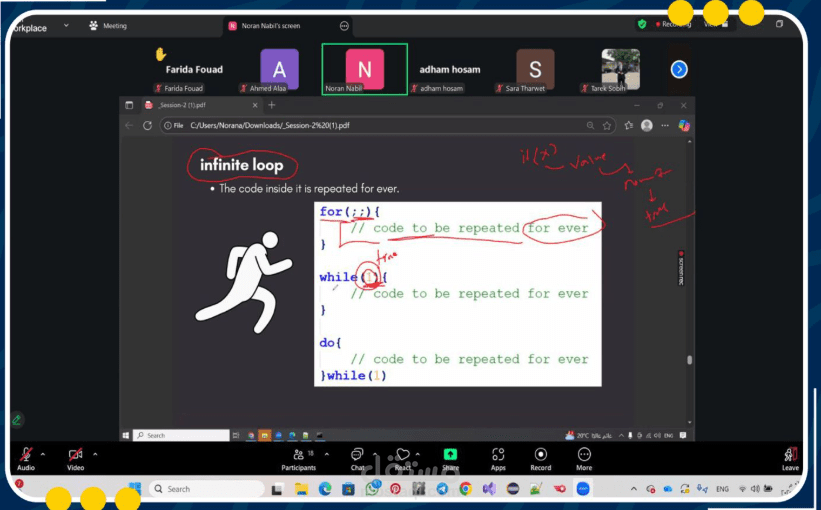Image resolution: width=821 pixels, height=510 pixels.
Task: Open the browser Settings and more menu
Action: [x=665, y=126]
